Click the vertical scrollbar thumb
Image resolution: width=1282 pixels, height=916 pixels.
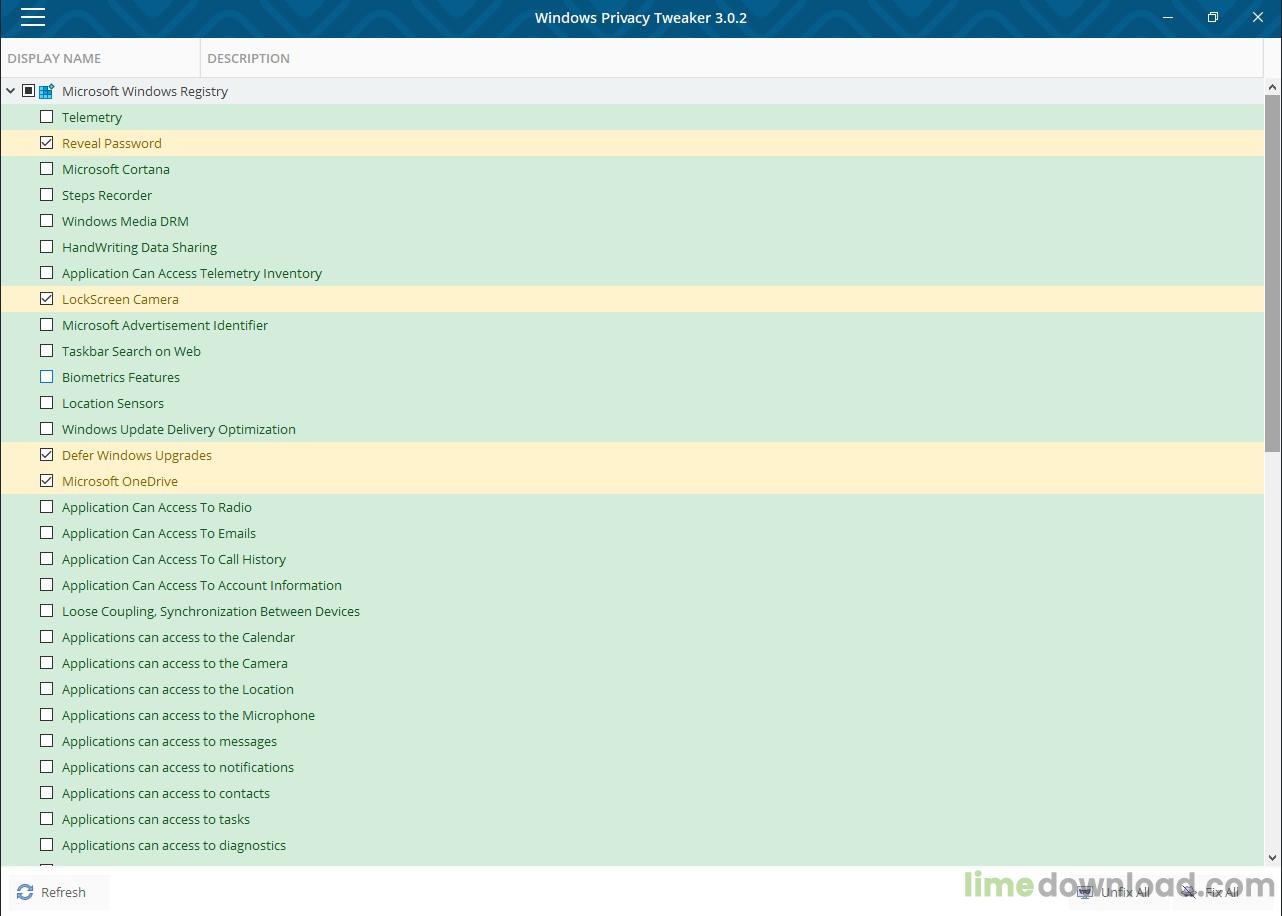[1272, 273]
